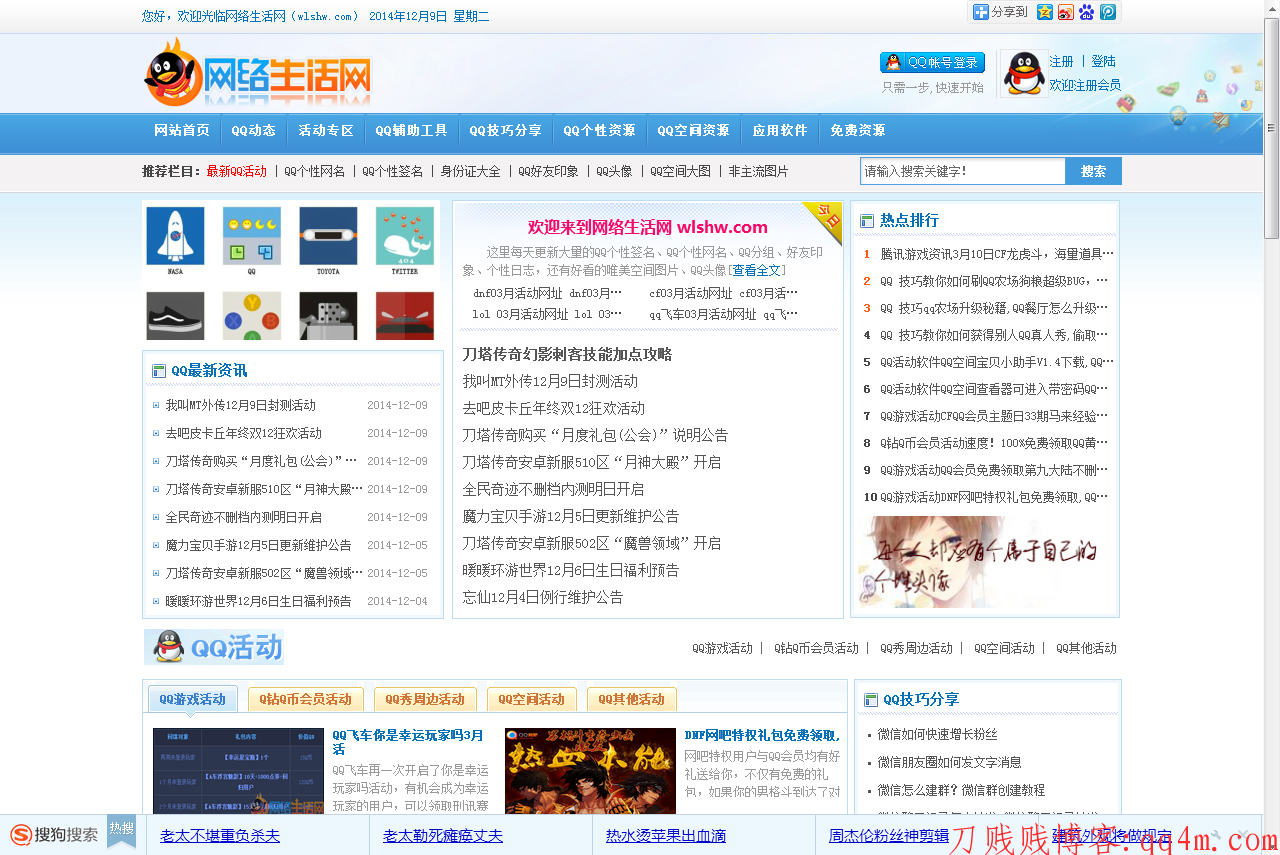This screenshot has width=1280, height=855.
Task: Share to Qzone via the star icon
Action: pyautogui.click(x=1045, y=12)
